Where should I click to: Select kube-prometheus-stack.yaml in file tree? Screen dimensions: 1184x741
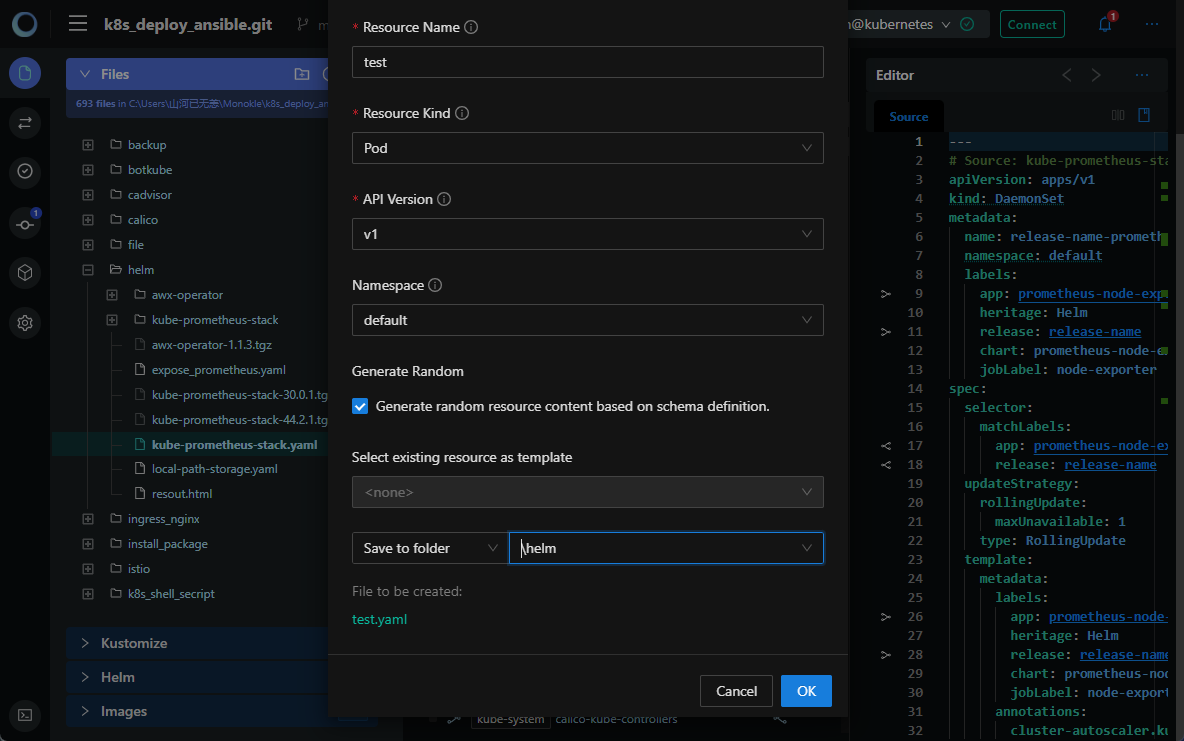[x=234, y=445]
